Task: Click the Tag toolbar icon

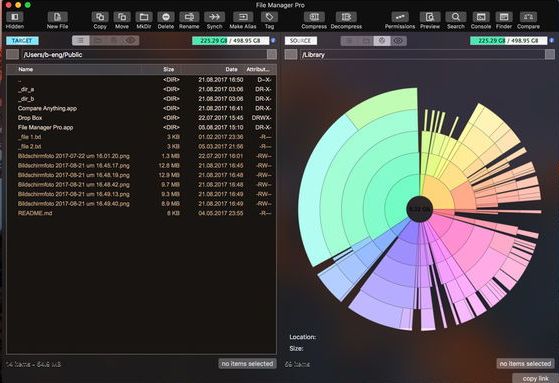Action: [x=270, y=17]
